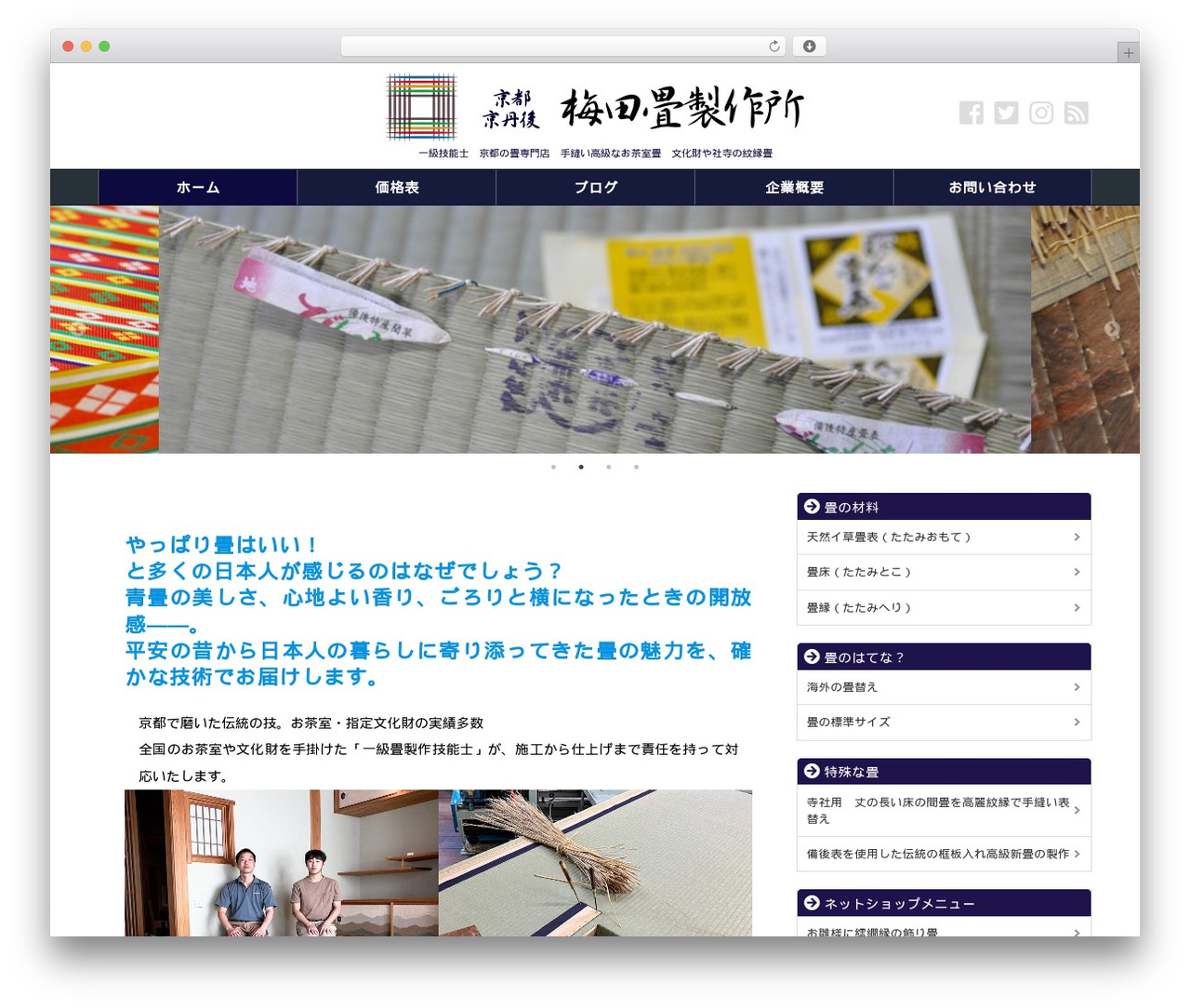Advance slider with next arrow

coord(1111,328)
